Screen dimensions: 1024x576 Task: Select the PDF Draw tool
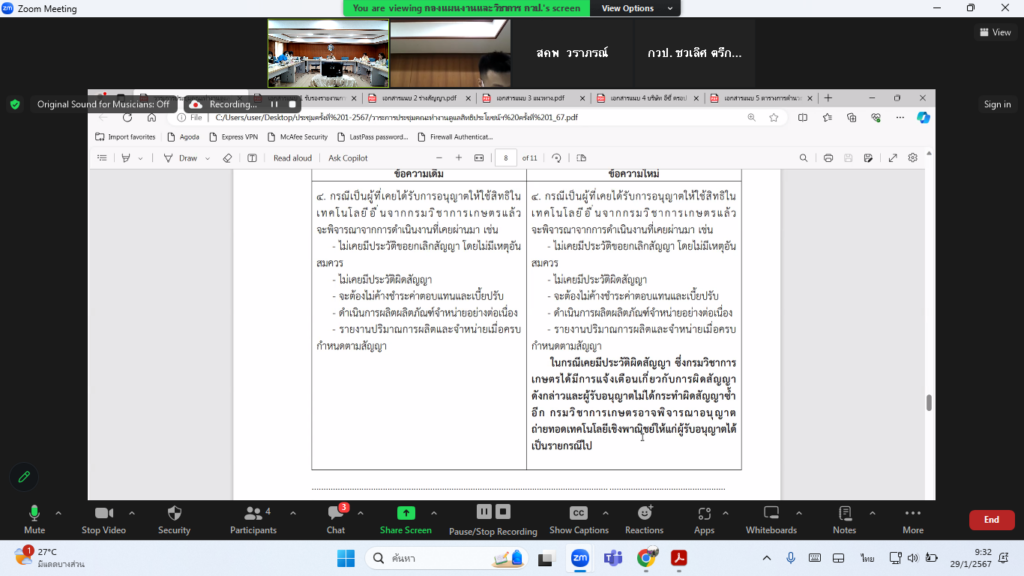point(181,158)
